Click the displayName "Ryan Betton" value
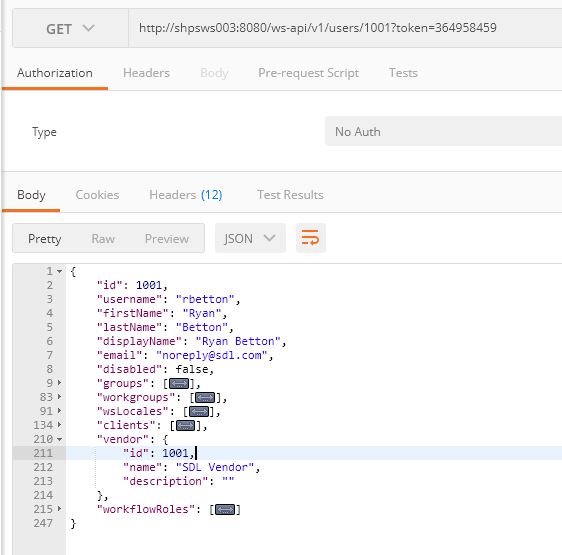Viewport: 562px width, 555px height. click(x=238, y=341)
